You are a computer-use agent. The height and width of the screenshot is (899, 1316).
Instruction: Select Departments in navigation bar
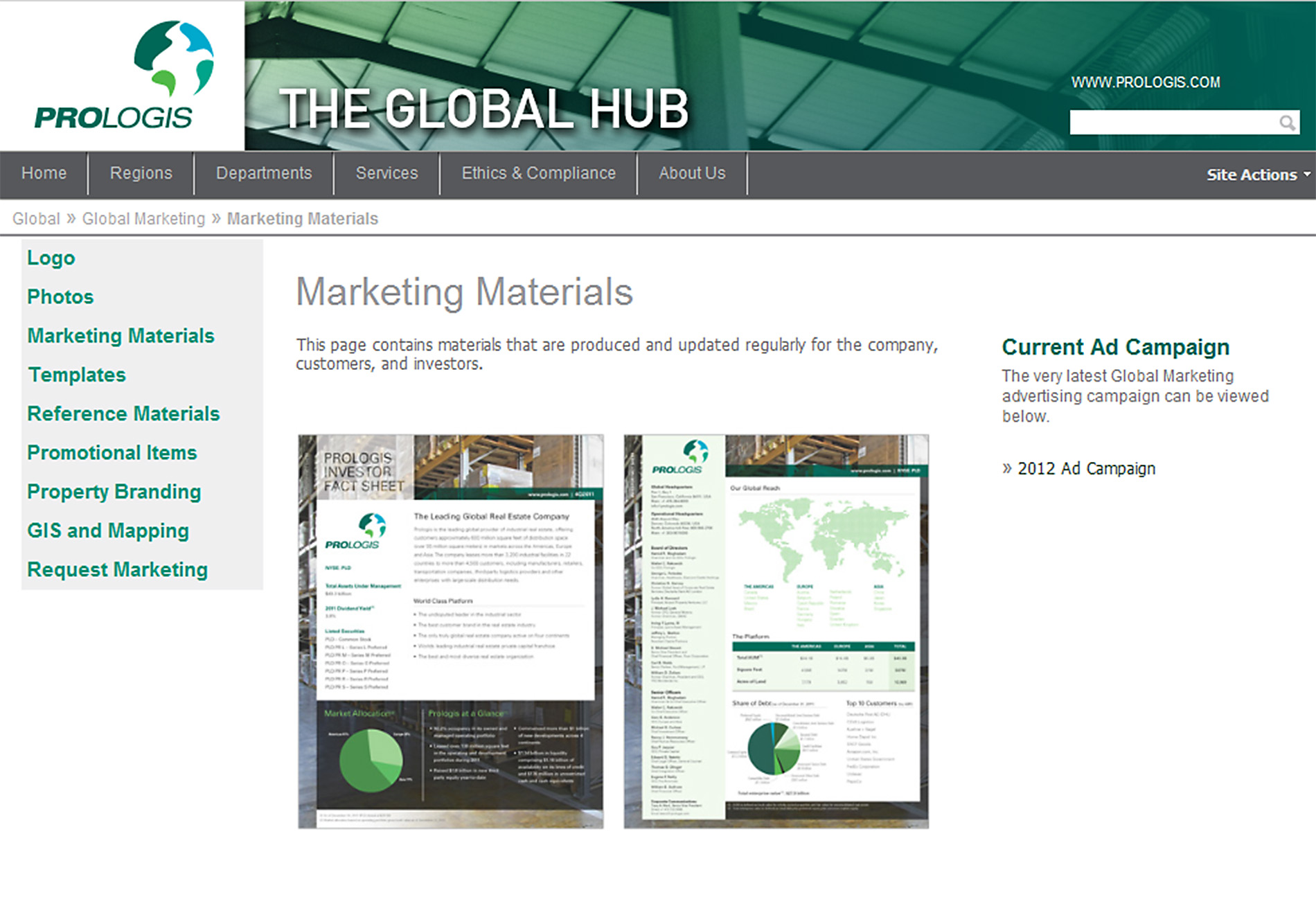[x=264, y=173]
